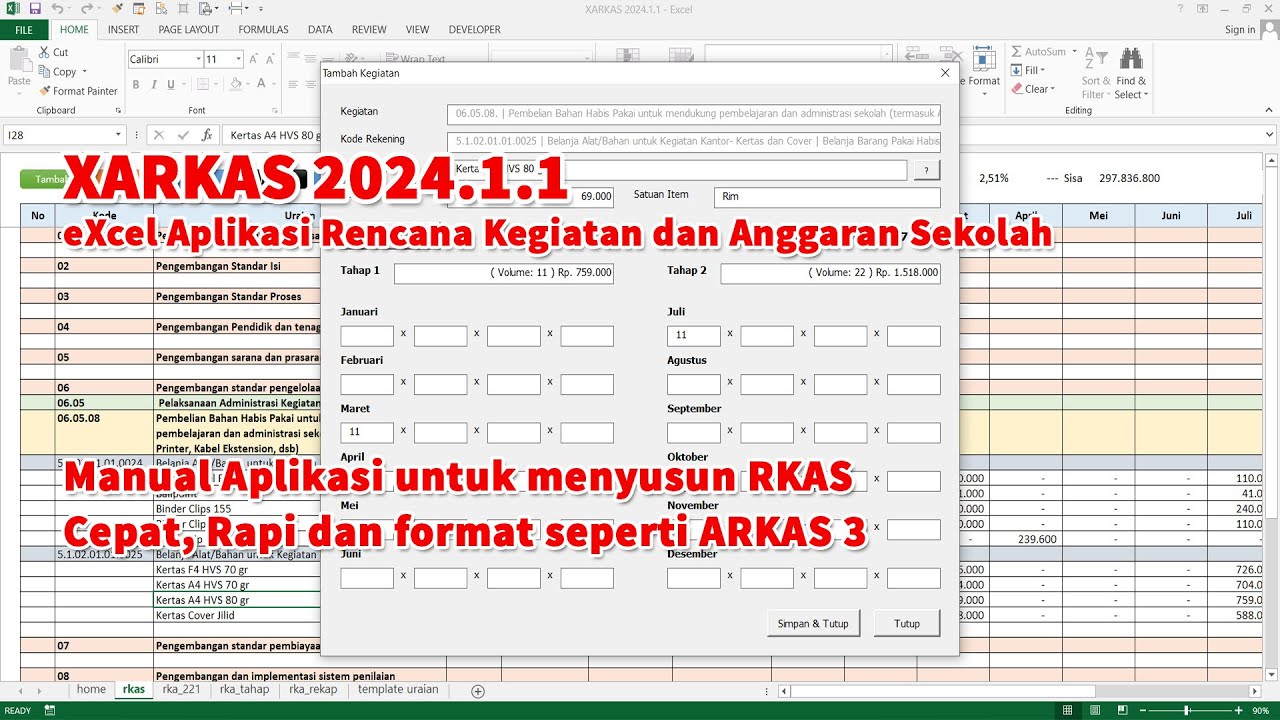This screenshot has width=1280, height=720.
Task: Paste clipboard contents into sheet
Action: tap(19, 67)
